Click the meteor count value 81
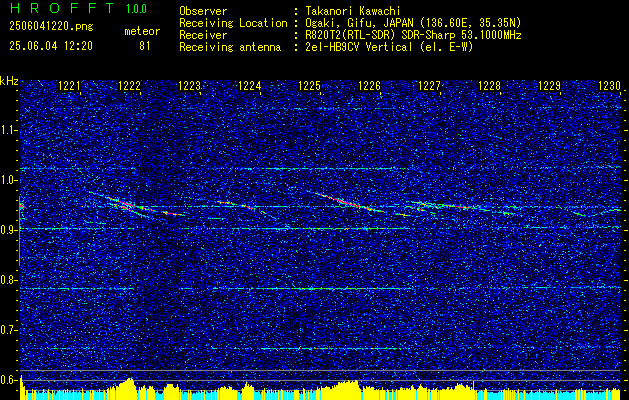The height and width of the screenshot is (400, 629). click(x=145, y=46)
